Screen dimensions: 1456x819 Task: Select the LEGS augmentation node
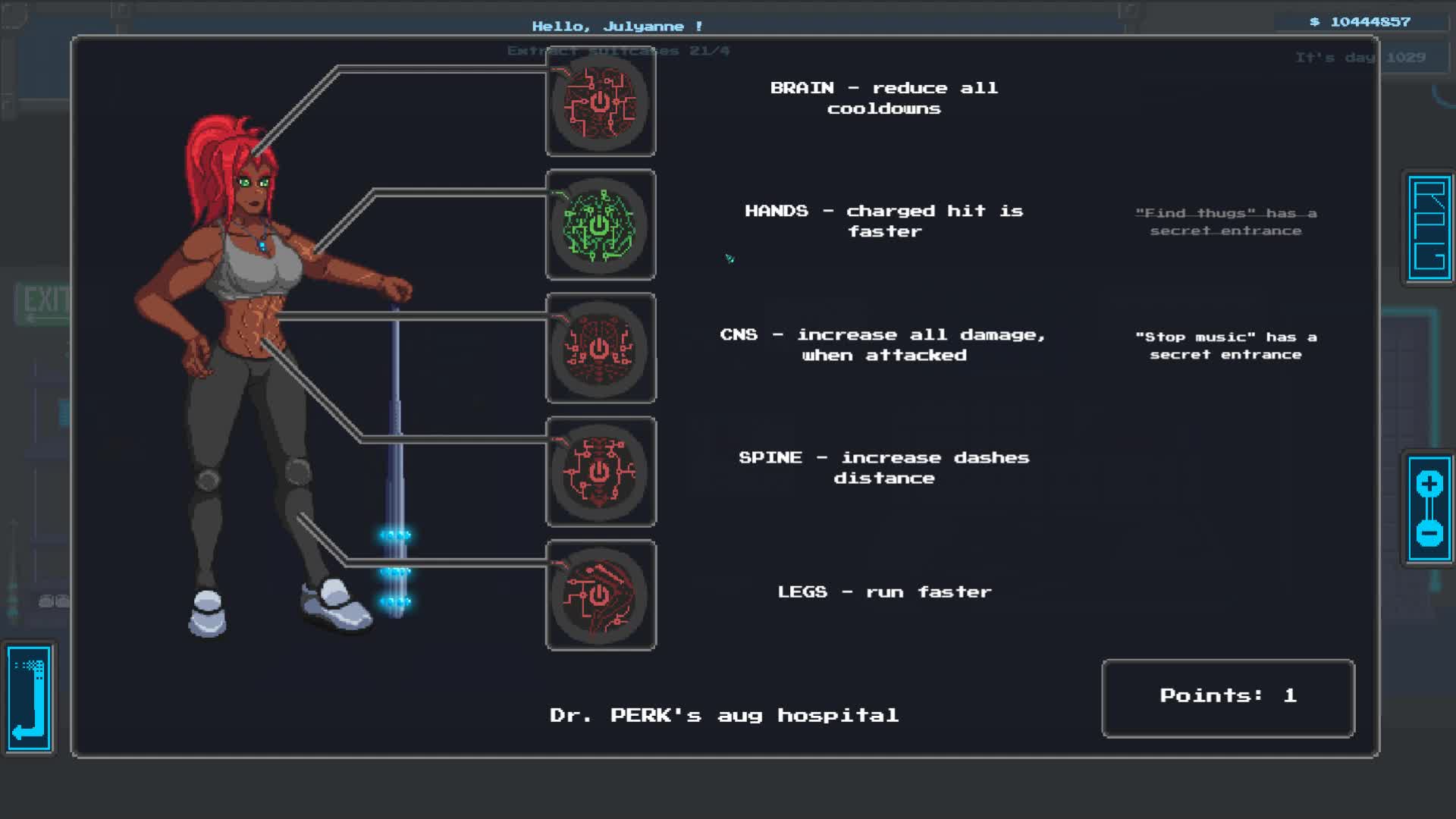(x=600, y=595)
